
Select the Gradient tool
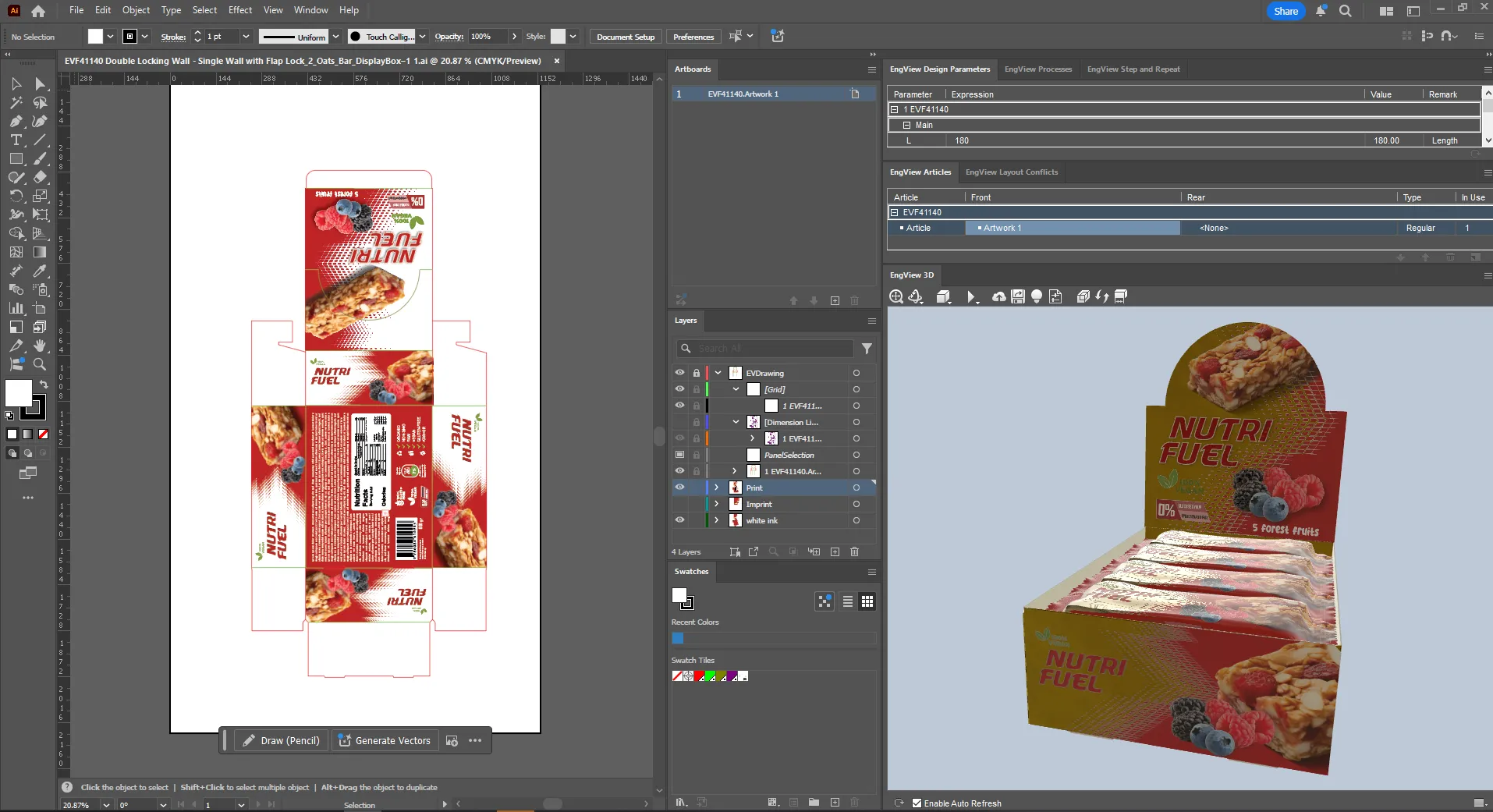pos(40,252)
